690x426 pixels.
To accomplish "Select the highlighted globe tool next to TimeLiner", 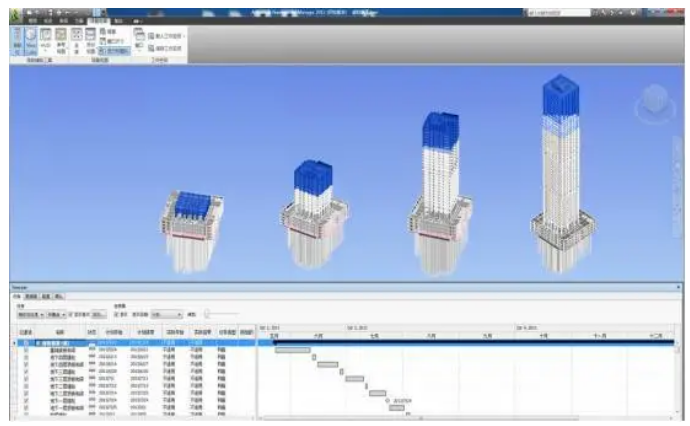I will 31,40.
